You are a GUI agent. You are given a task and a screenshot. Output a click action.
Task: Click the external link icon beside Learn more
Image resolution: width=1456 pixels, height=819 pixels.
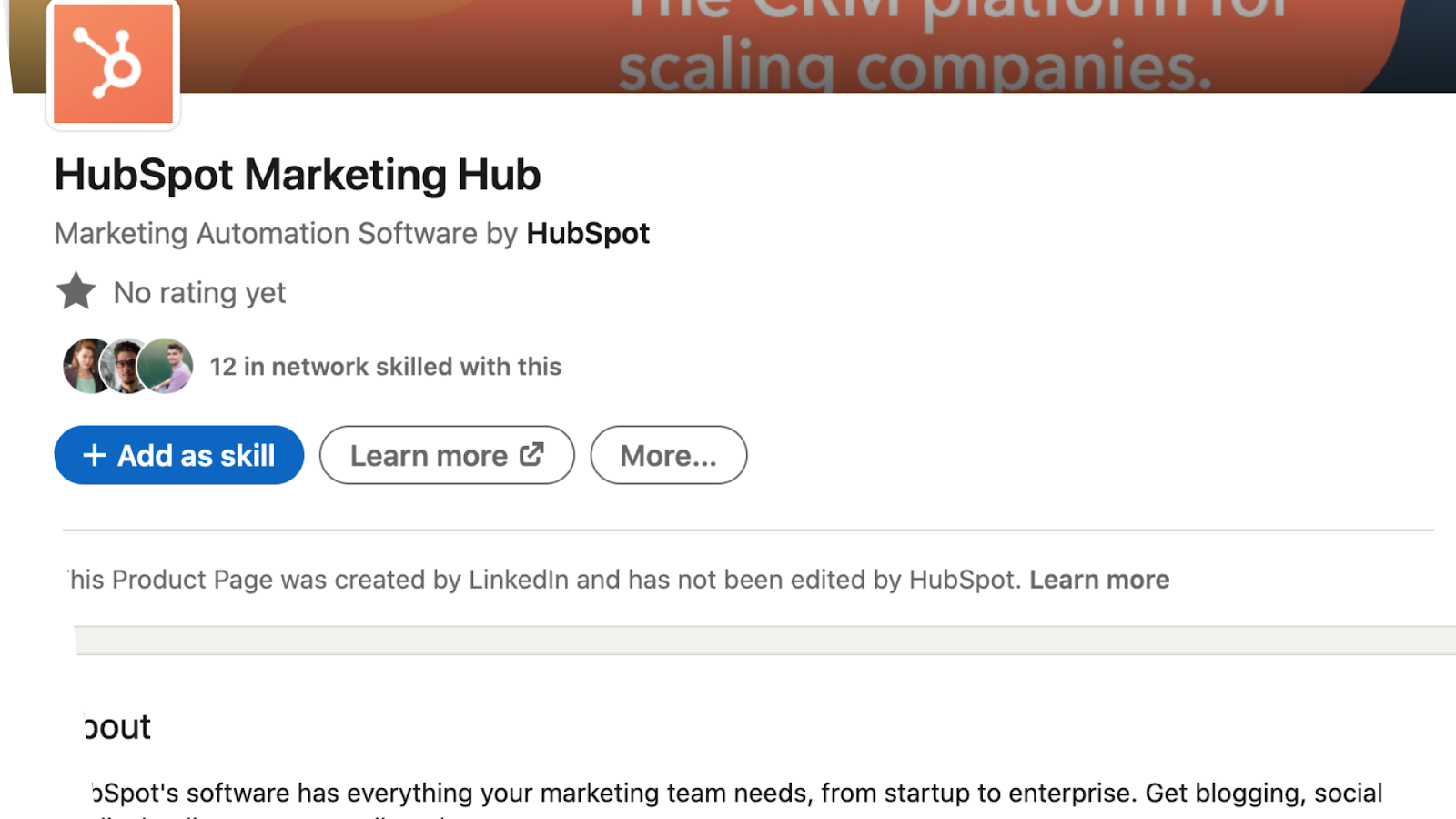(x=531, y=454)
